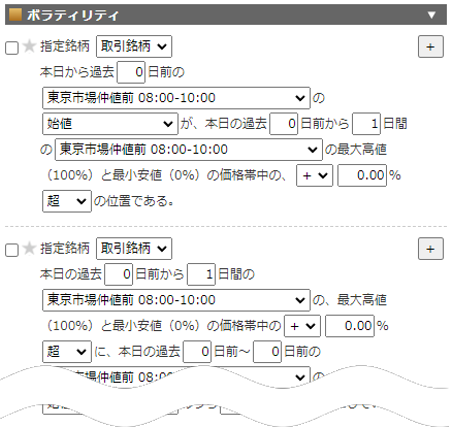Open the 始値 price type dropdown
Image resolution: width=451 pixels, height=433 pixels.
(x=110, y=124)
